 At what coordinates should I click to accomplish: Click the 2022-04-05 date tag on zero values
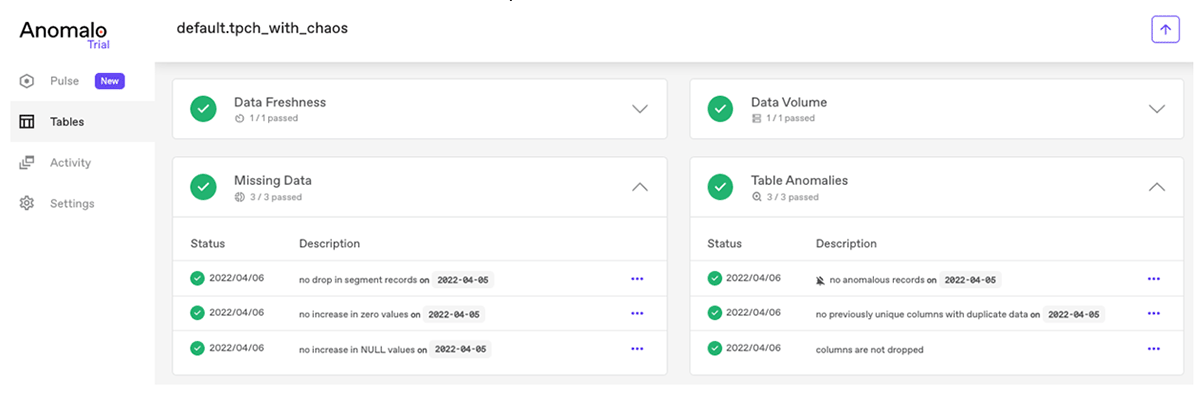pyautogui.click(x=454, y=314)
